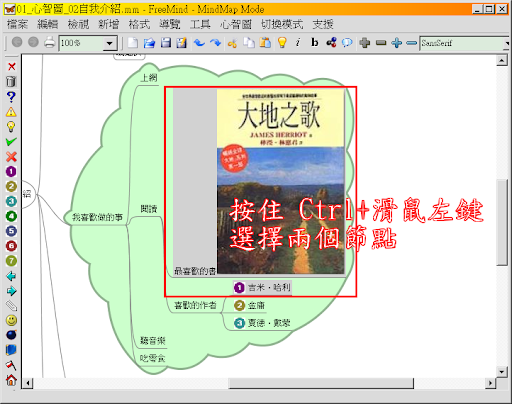The image size is (512, 404).
Task: Open the 支援 menu
Action: coord(323,24)
